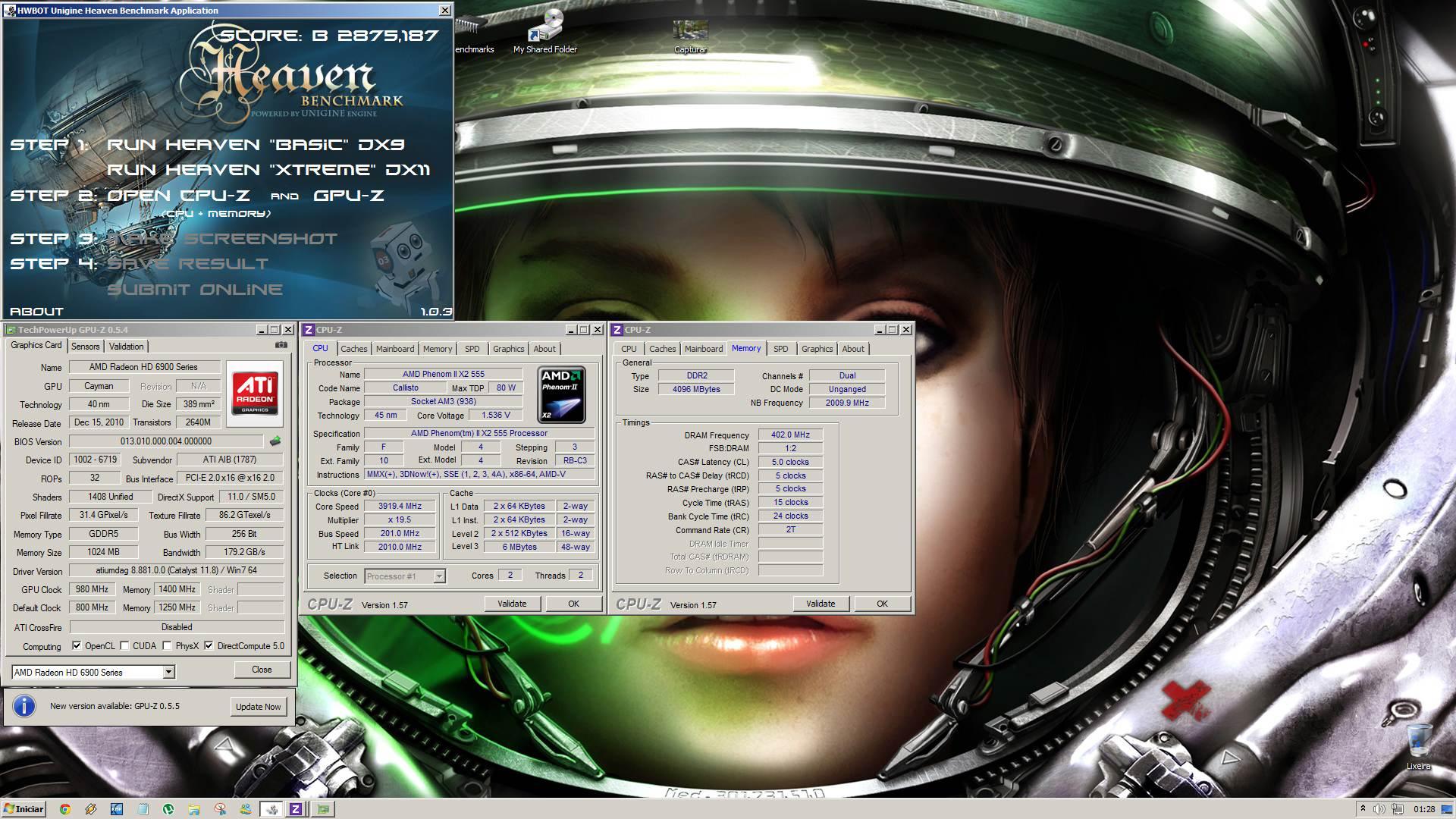Toggle the OpenCL checkbox in GPU-Z

click(x=77, y=646)
